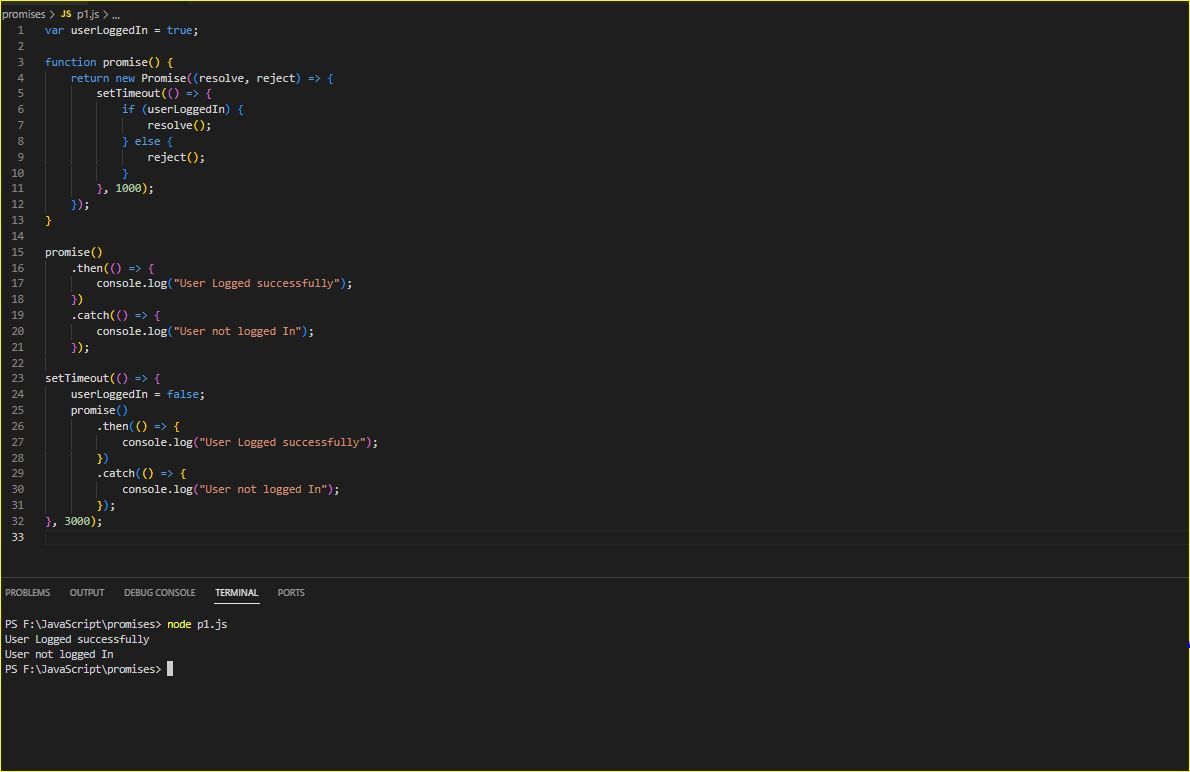Click line number 15 in the gutter

tap(18, 252)
